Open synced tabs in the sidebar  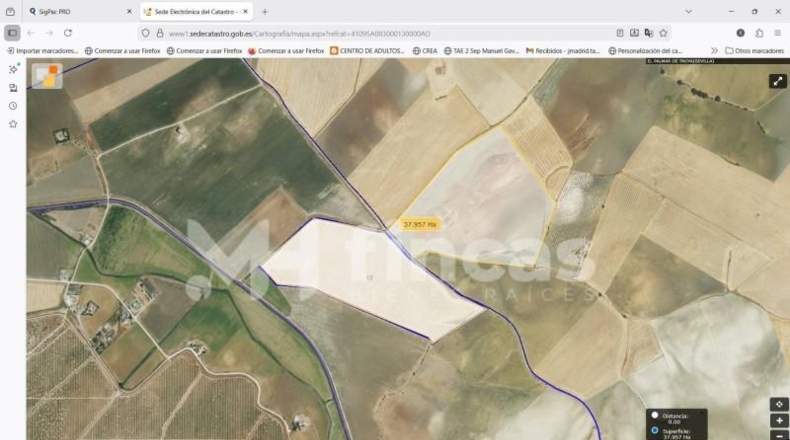[x=13, y=88]
